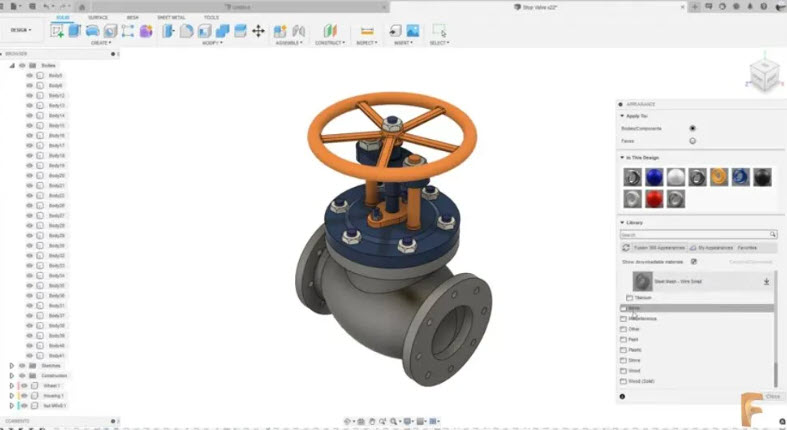This screenshot has width=787, height=430.
Task: Click the Move/Copy arrows icon
Action: click(x=258, y=32)
